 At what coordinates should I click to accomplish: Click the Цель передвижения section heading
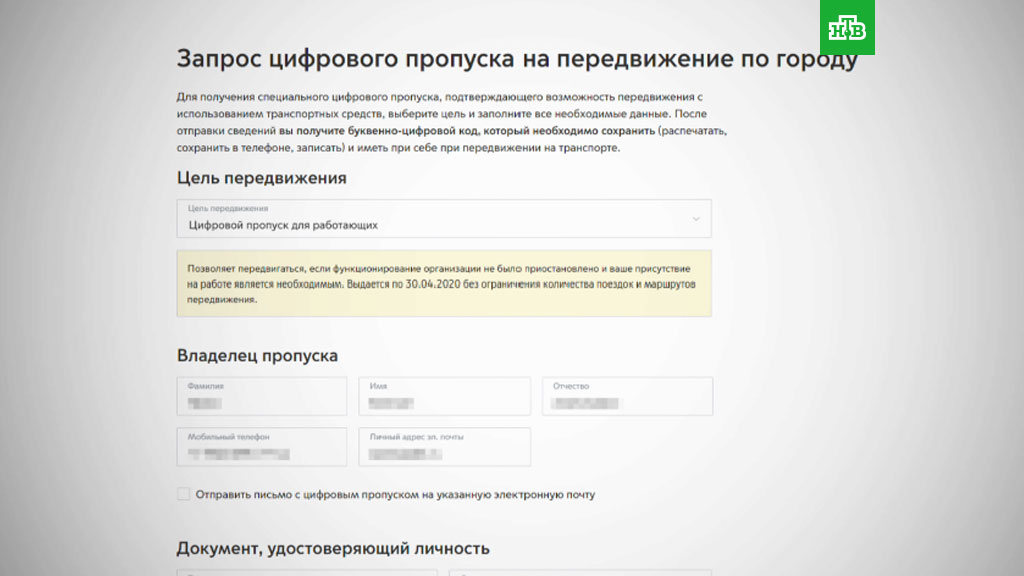[261, 178]
